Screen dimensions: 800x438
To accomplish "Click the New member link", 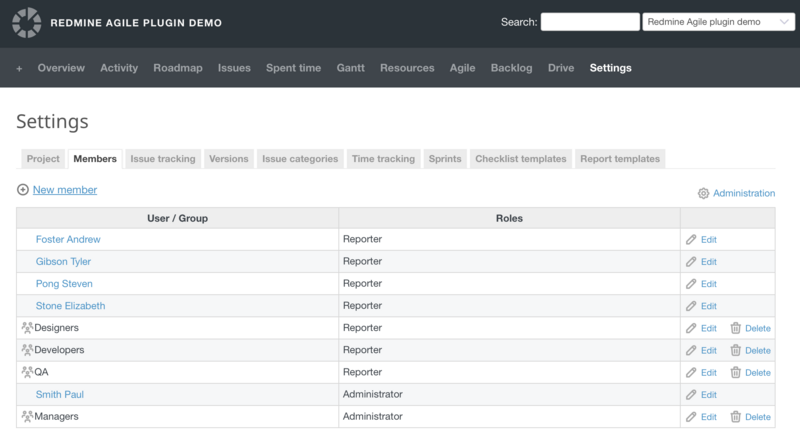I will (x=65, y=190).
